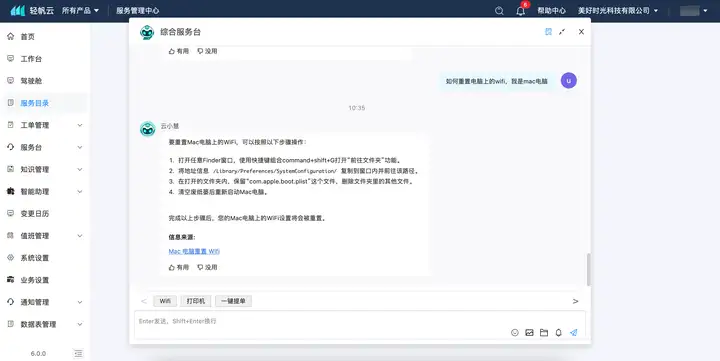Click the 云小慧 bot avatar

(147, 129)
